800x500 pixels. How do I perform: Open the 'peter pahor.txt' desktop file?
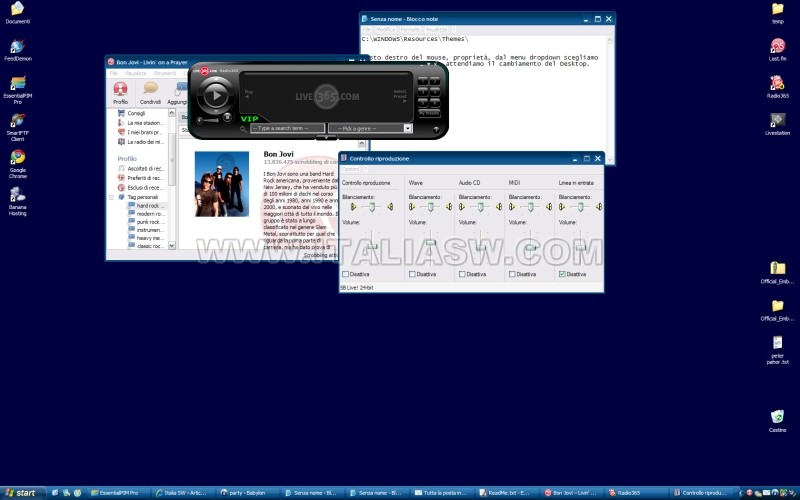778,350
